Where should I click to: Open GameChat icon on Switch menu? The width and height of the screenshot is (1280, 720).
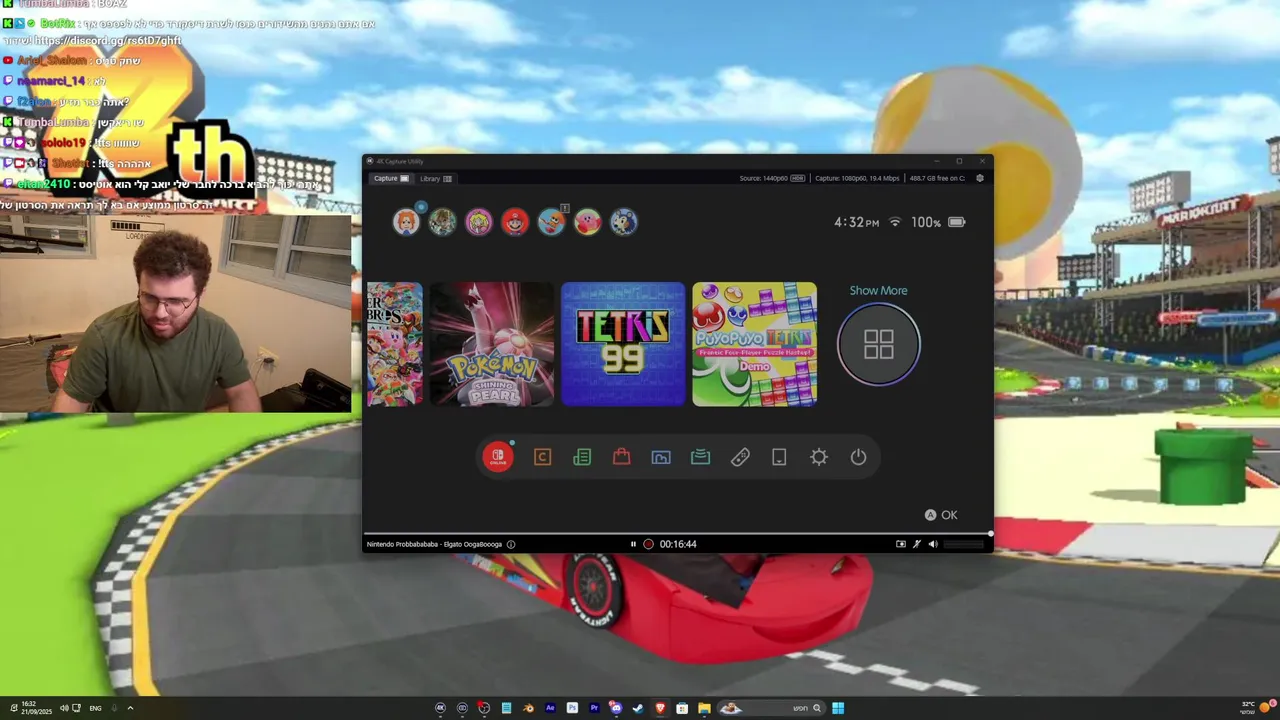pos(542,457)
